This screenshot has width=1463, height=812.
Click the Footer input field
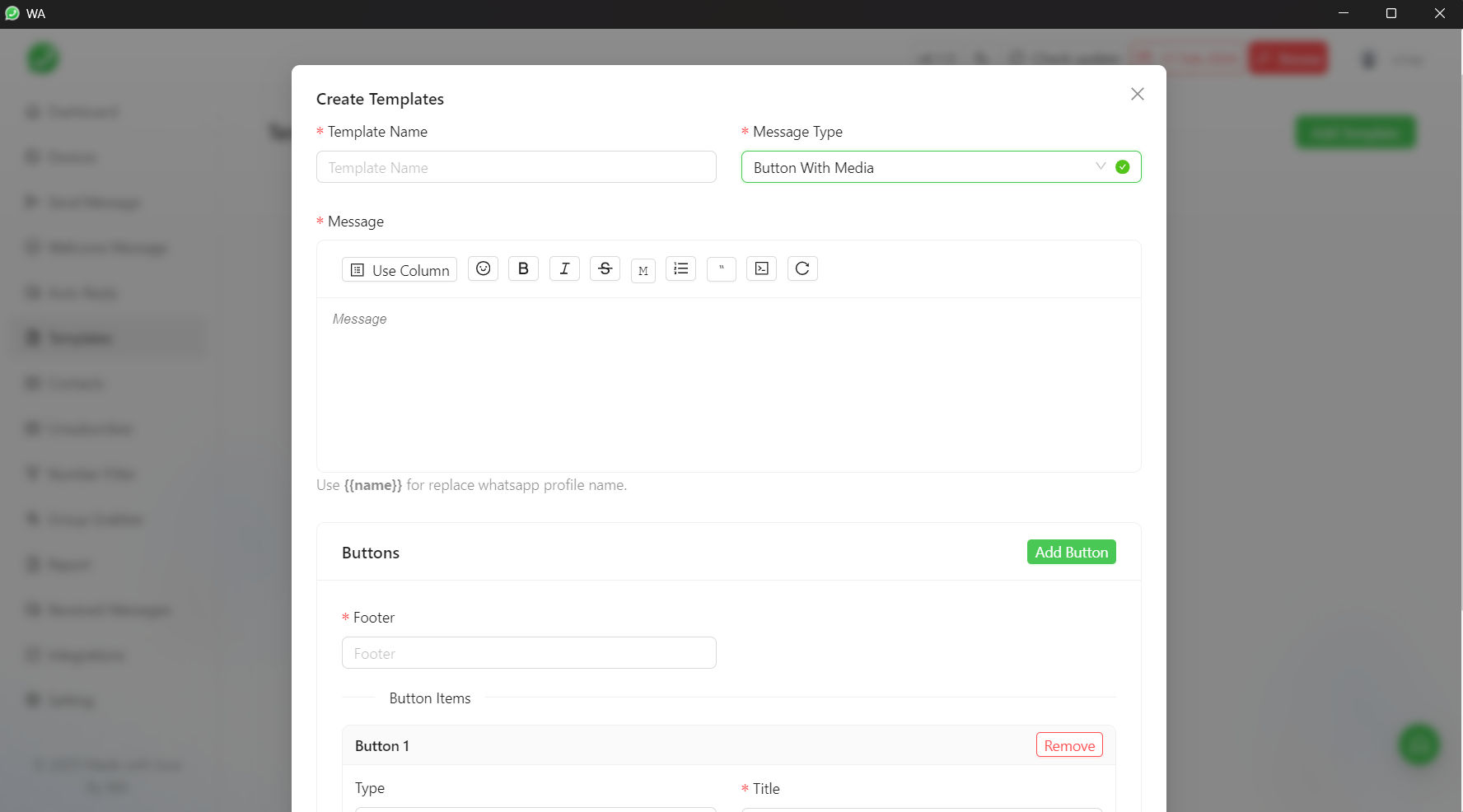click(x=528, y=653)
